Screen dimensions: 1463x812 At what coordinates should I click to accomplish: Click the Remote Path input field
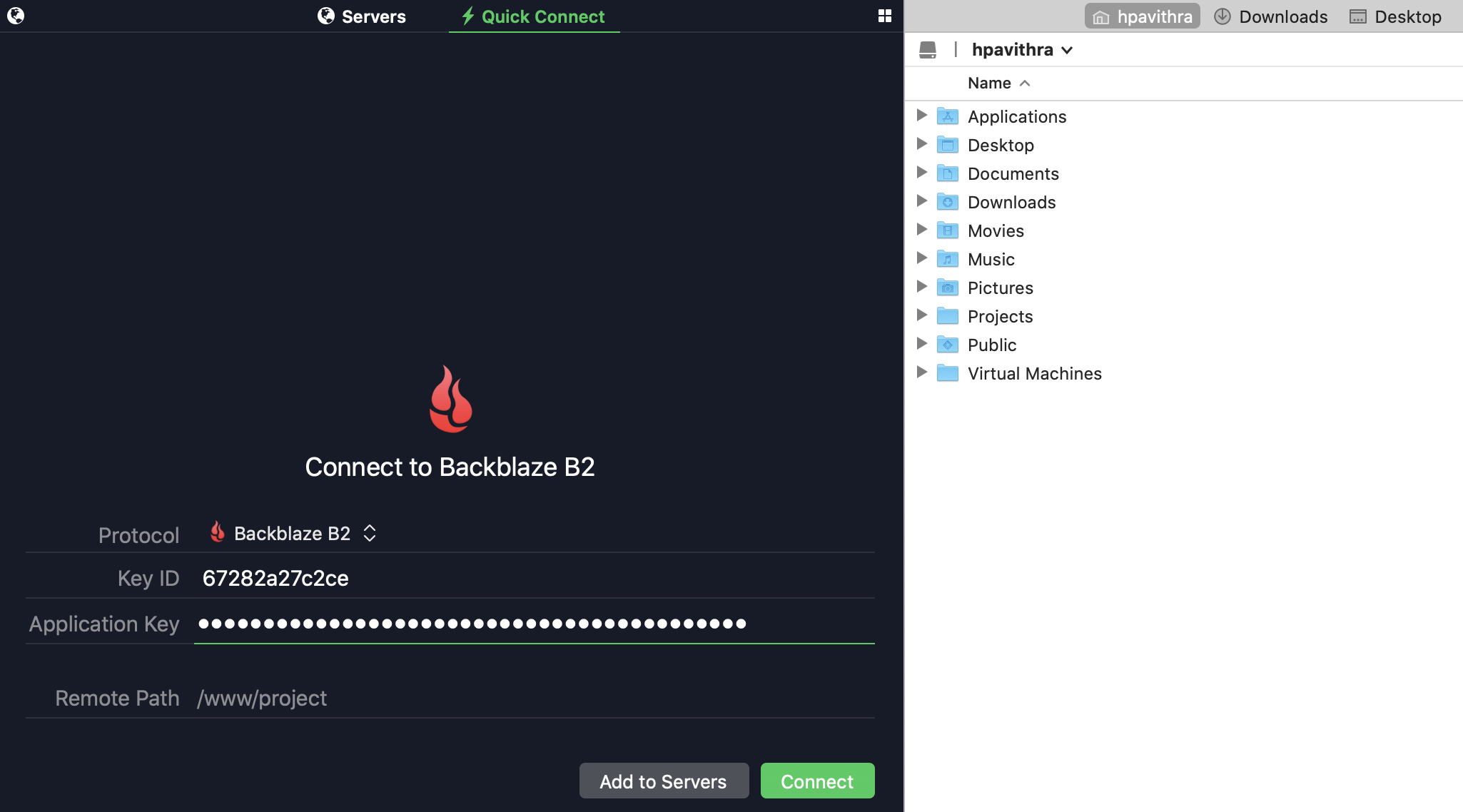pos(536,697)
